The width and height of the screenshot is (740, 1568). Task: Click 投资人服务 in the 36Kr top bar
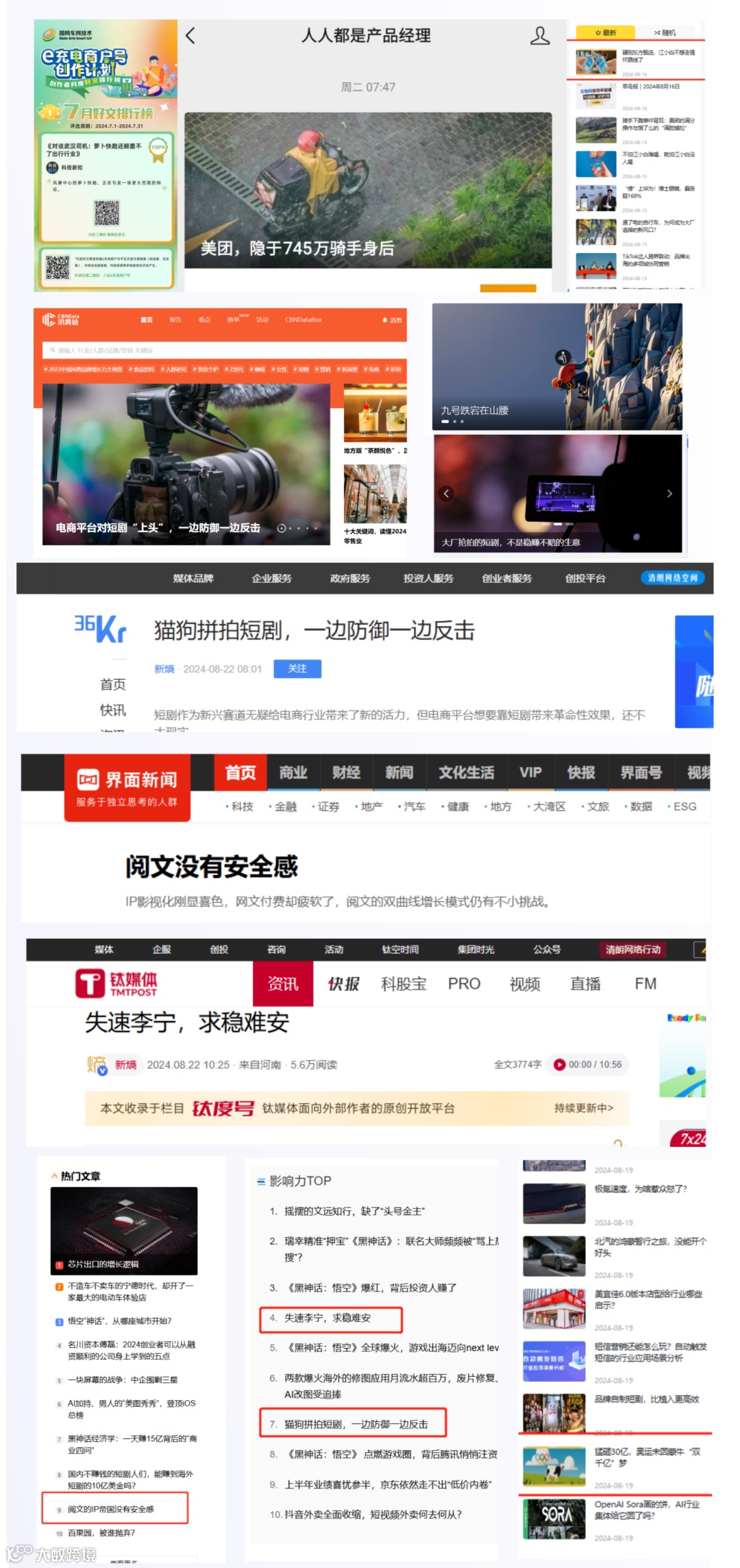pos(428,579)
